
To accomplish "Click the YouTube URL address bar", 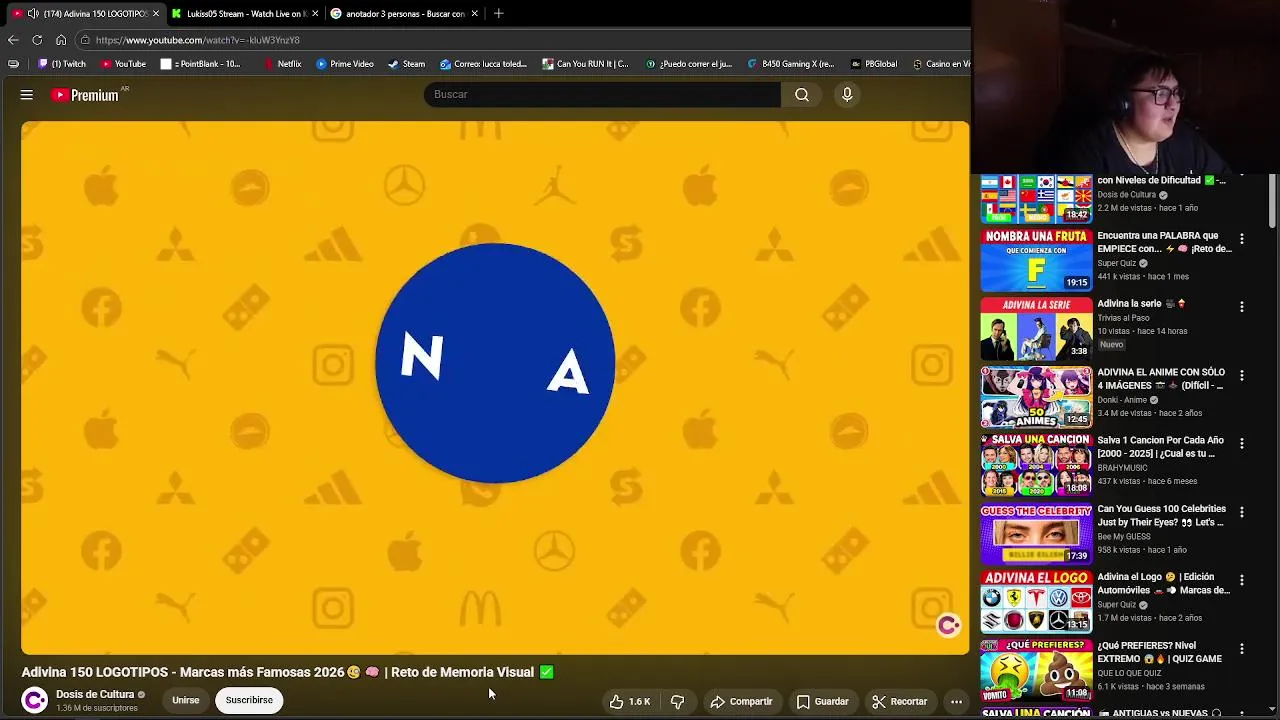I will coord(520,40).
